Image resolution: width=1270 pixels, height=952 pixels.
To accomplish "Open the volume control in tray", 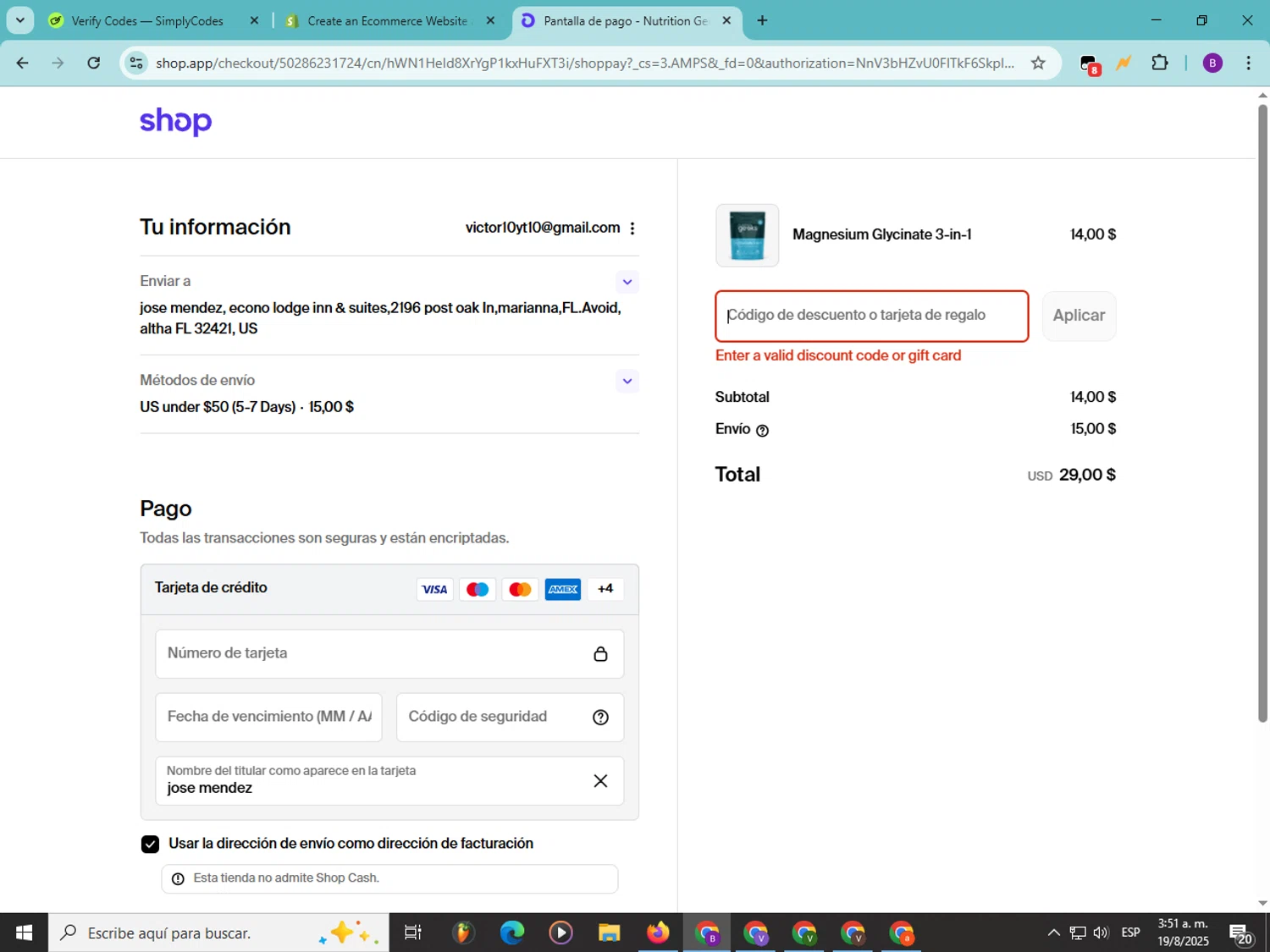I will (x=1101, y=933).
